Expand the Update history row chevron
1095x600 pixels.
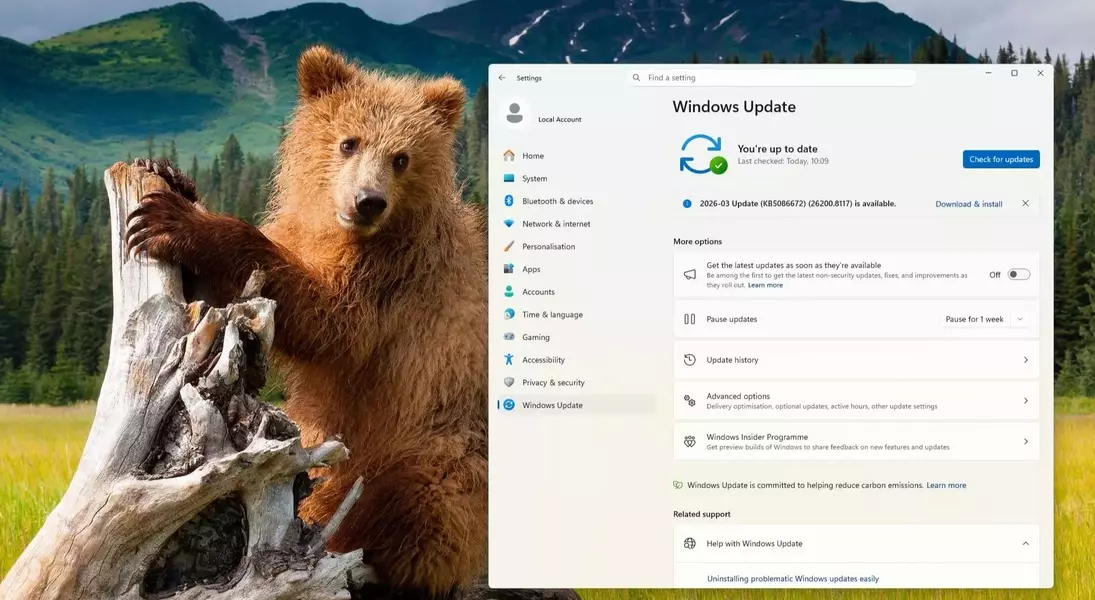(1025, 360)
